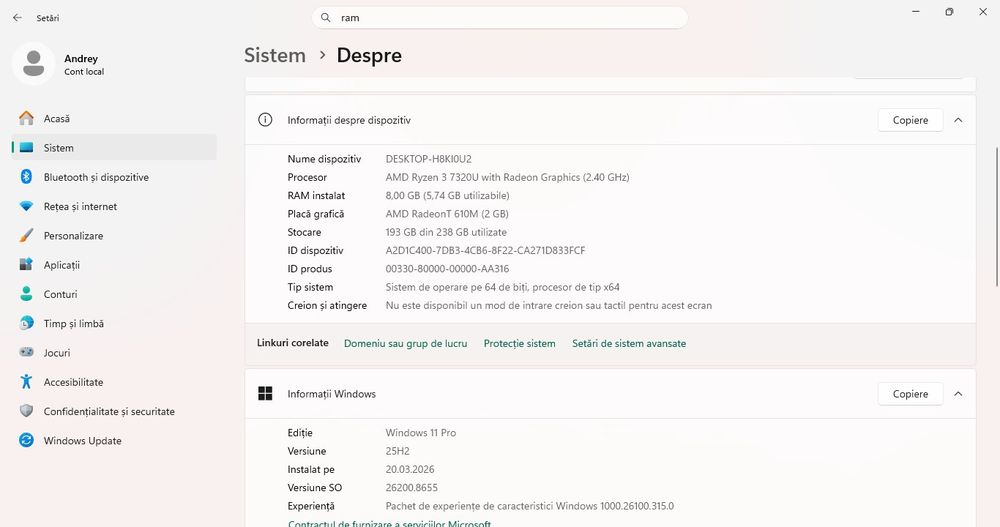Image resolution: width=1000 pixels, height=527 pixels.
Task: Open Conturi settings
Action: coord(114,294)
